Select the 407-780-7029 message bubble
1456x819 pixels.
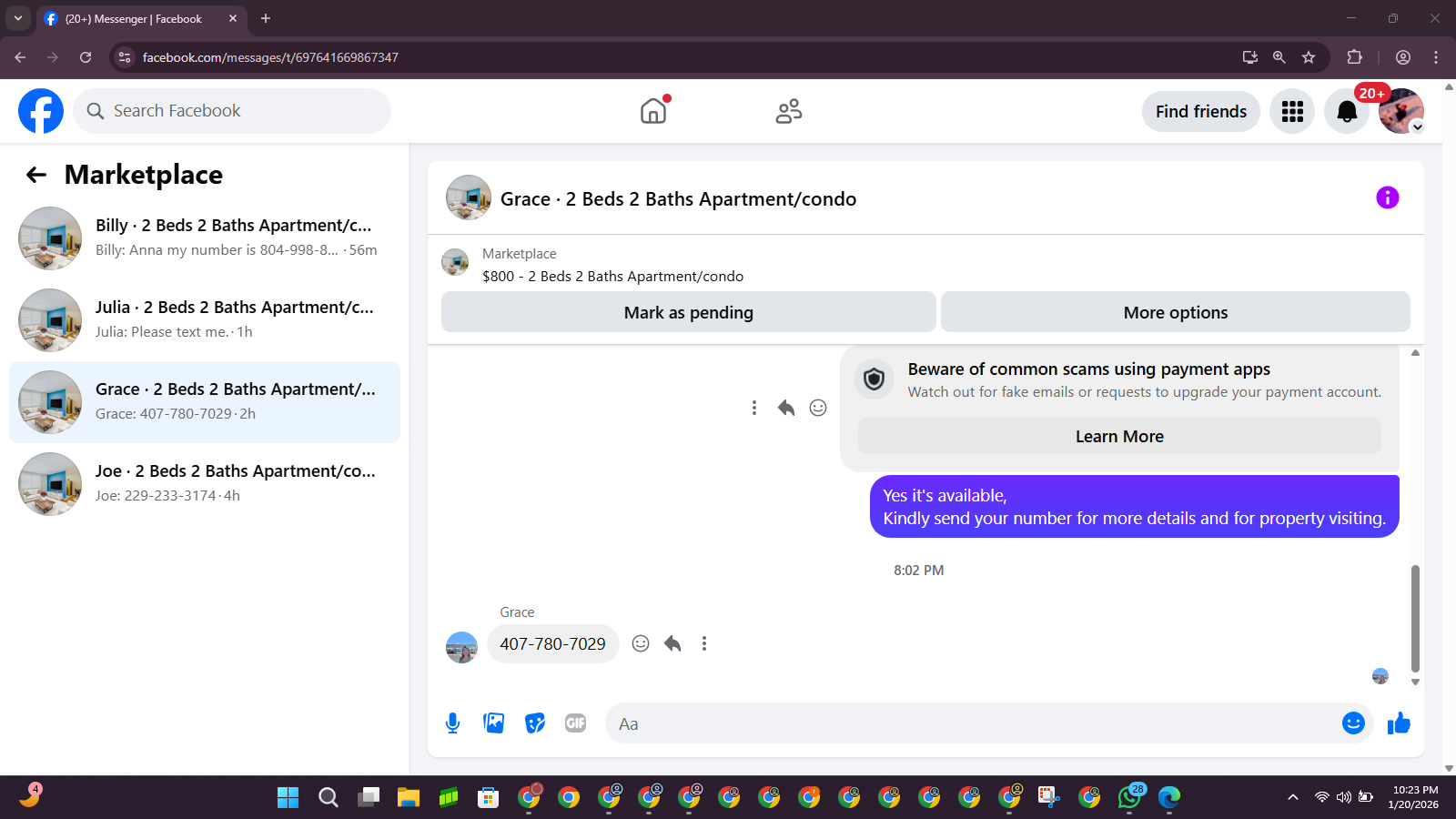(x=553, y=643)
